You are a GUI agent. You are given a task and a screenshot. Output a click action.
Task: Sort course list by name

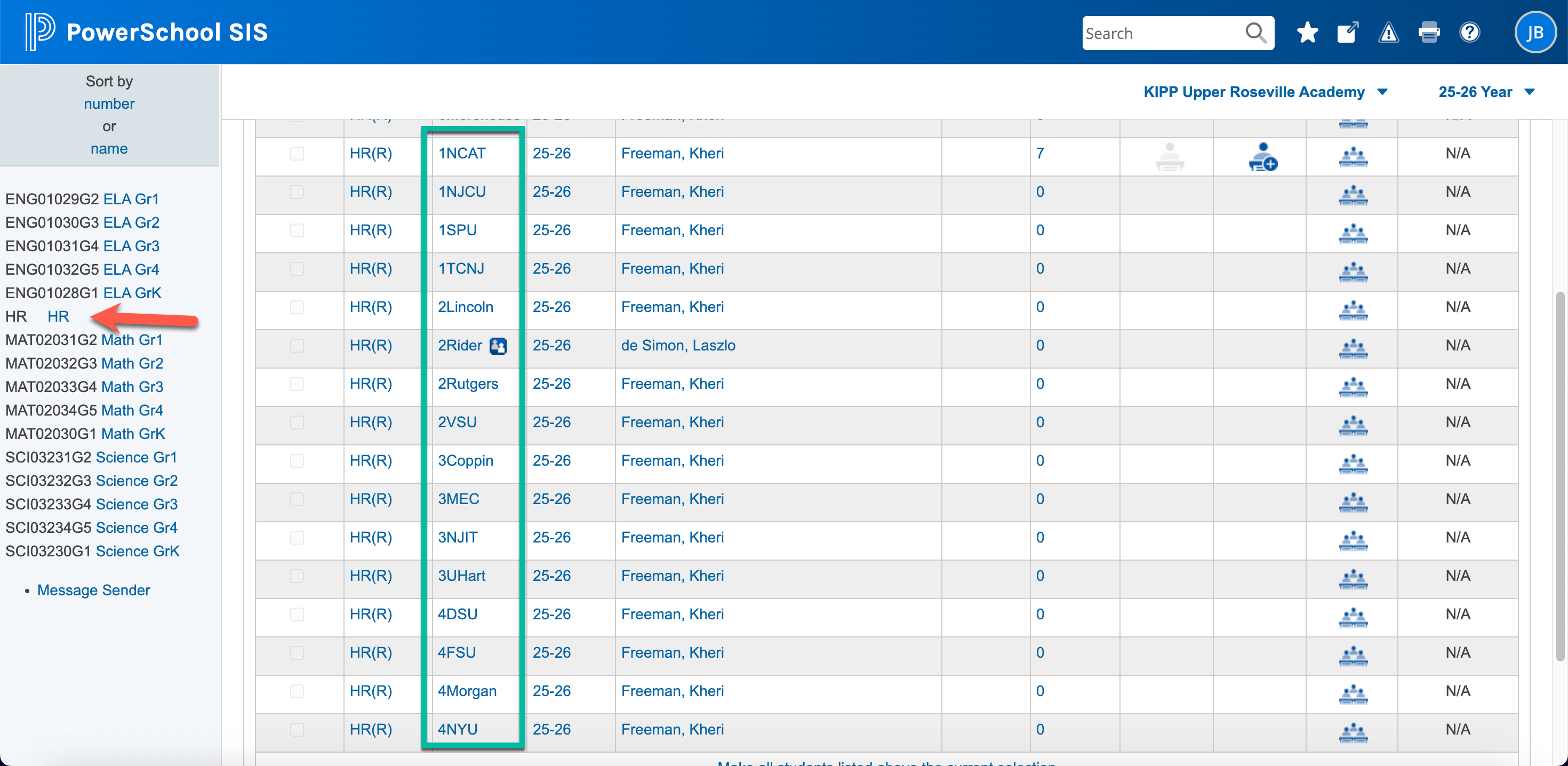point(109,149)
